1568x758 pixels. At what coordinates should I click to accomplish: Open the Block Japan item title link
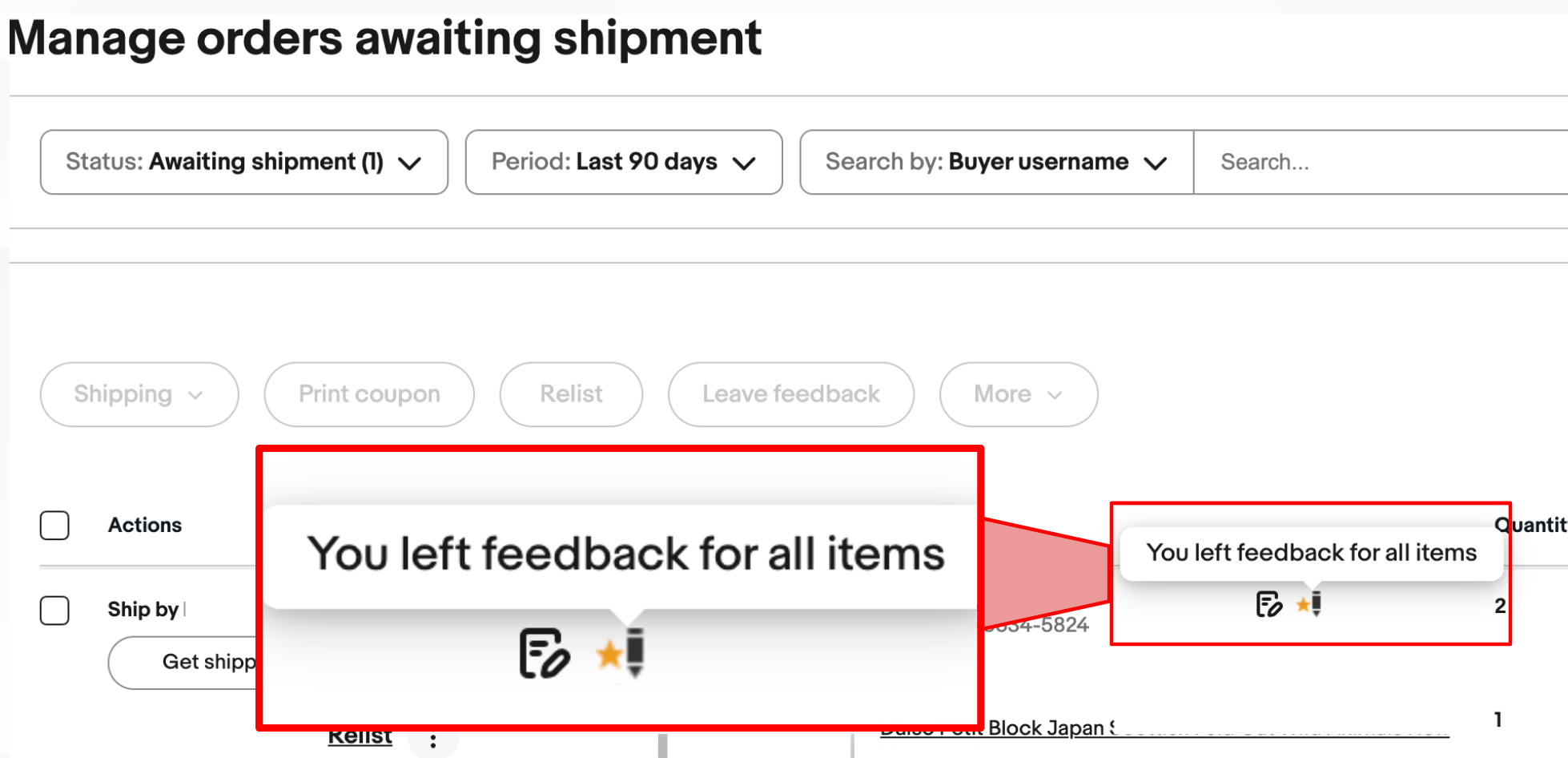point(1164,729)
